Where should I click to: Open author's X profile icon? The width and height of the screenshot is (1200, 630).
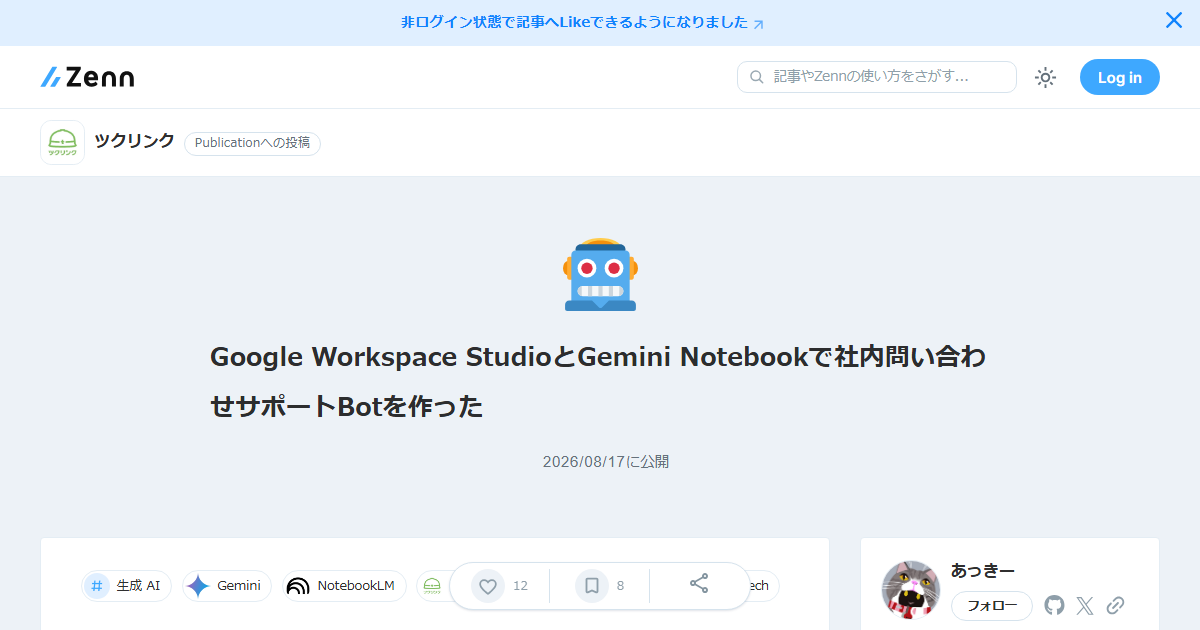click(x=1085, y=605)
